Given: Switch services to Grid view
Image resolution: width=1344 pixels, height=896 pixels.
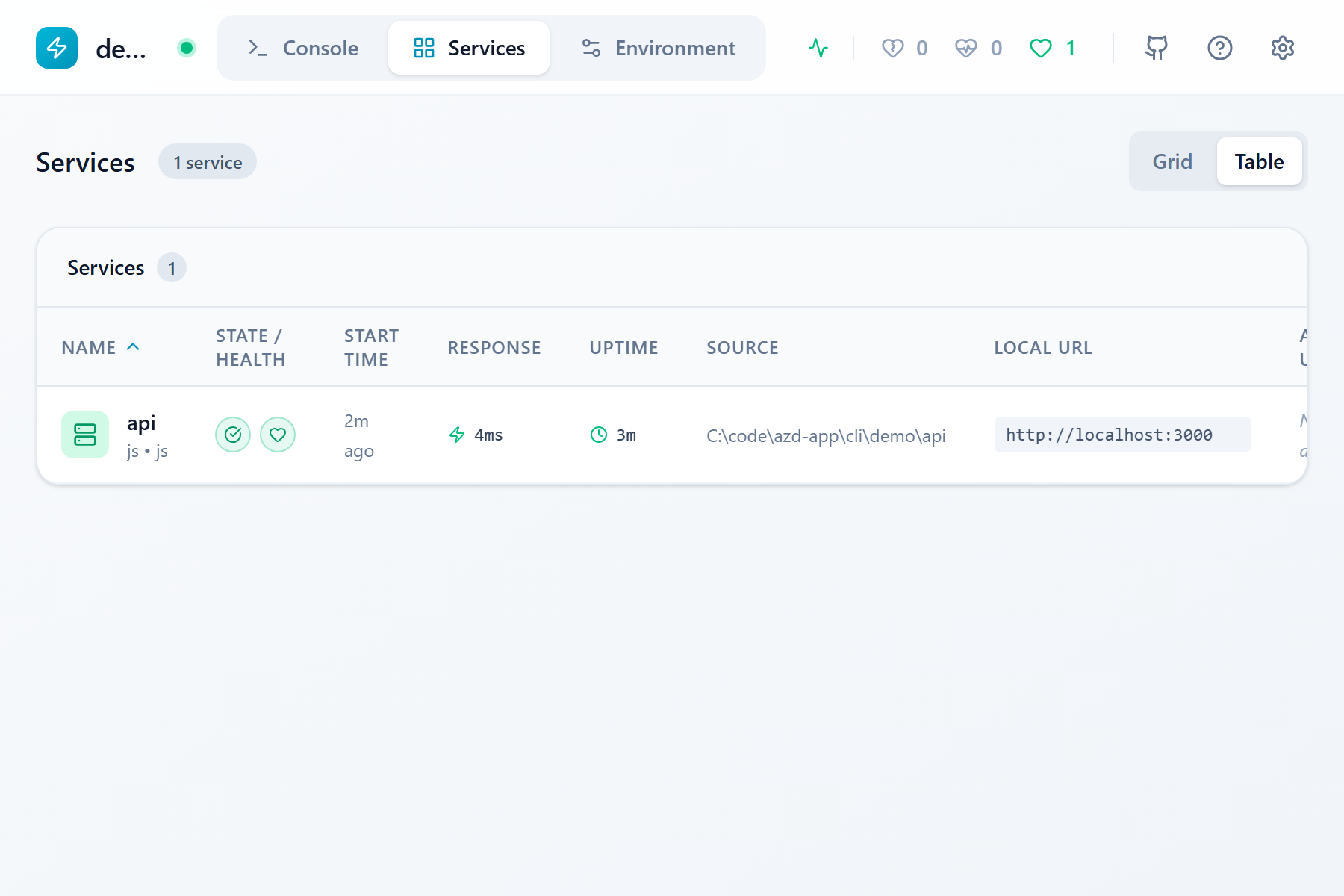Looking at the screenshot, I should (1172, 161).
